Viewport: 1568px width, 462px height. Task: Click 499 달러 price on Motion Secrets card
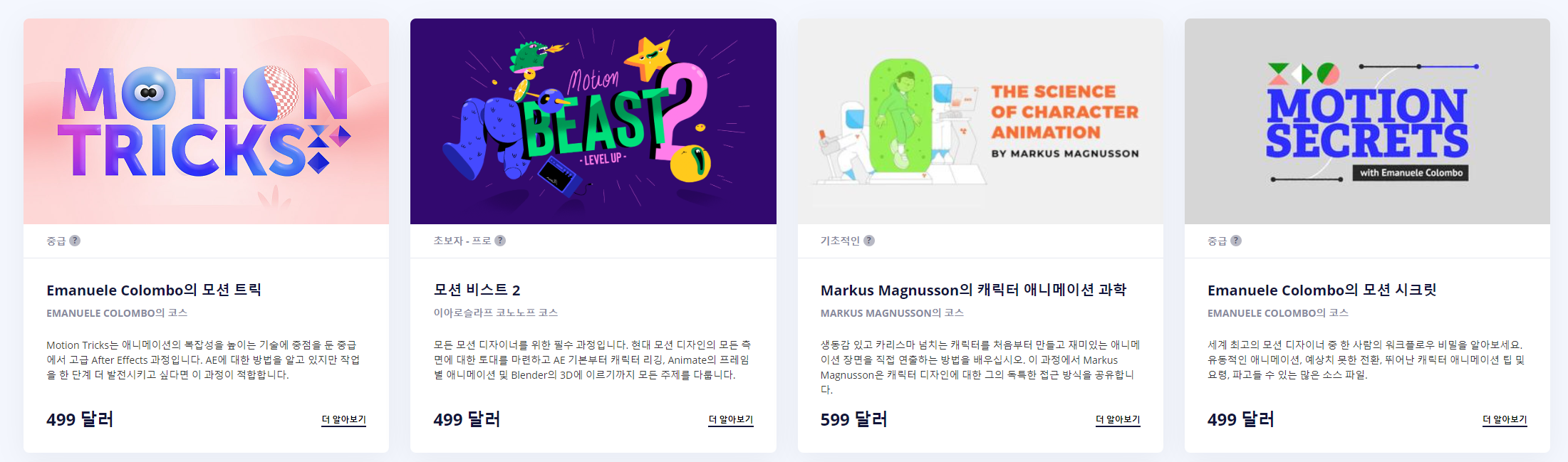(1240, 419)
